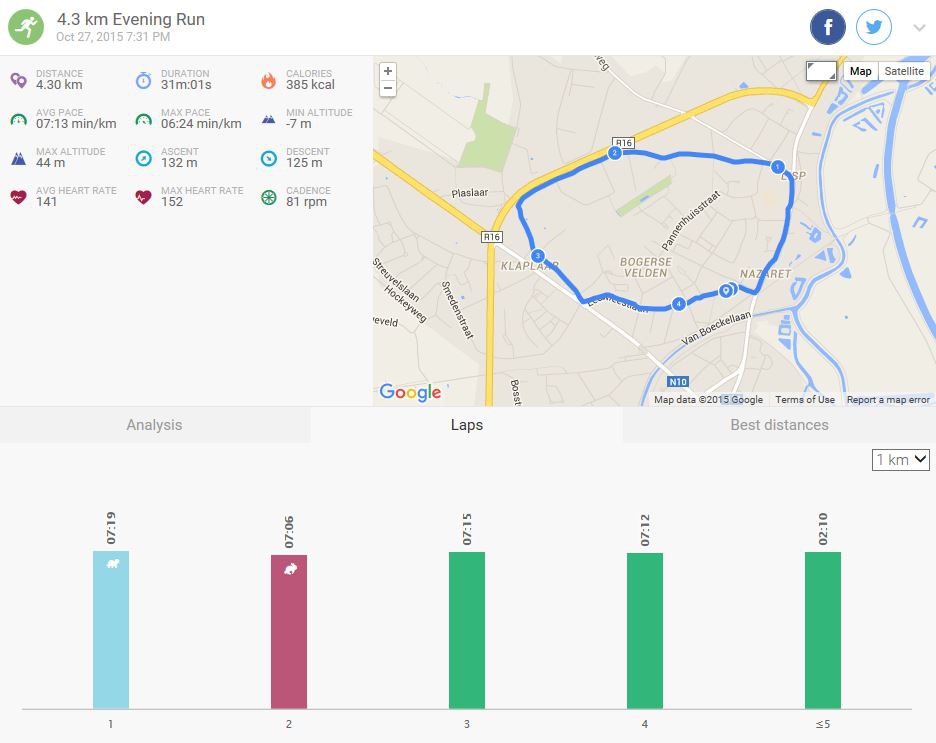The height and width of the screenshot is (743, 936).
Task: Click Report a map error link
Action: pyautogui.click(x=888, y=400)
